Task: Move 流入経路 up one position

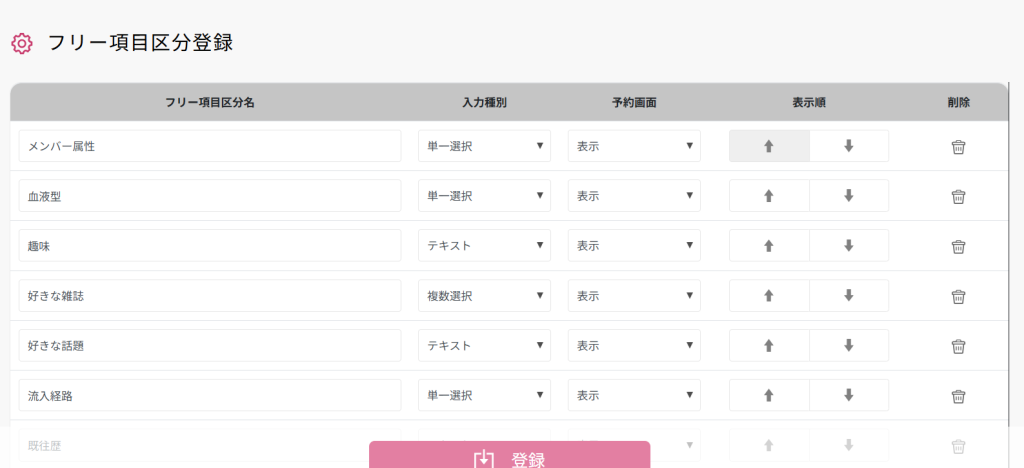Action: pyautogui.click(x=769, y=396)
